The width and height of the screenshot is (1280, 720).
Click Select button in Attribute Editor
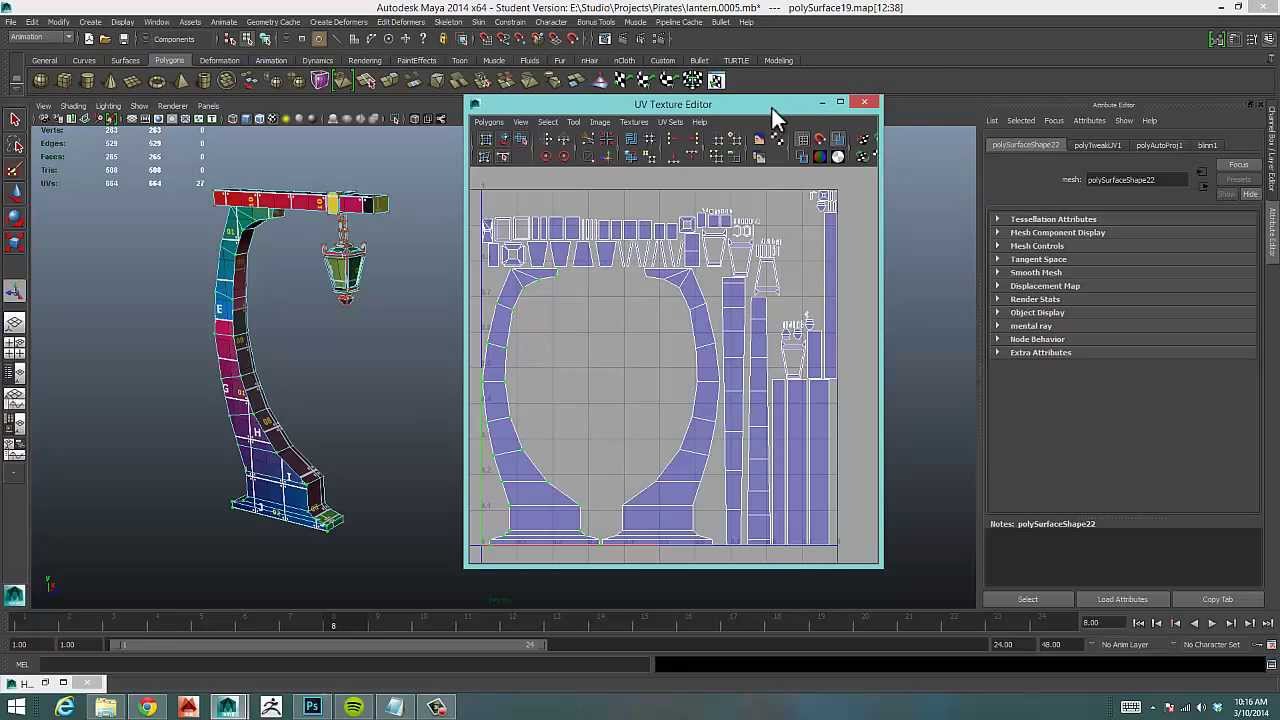[1028, 599]
